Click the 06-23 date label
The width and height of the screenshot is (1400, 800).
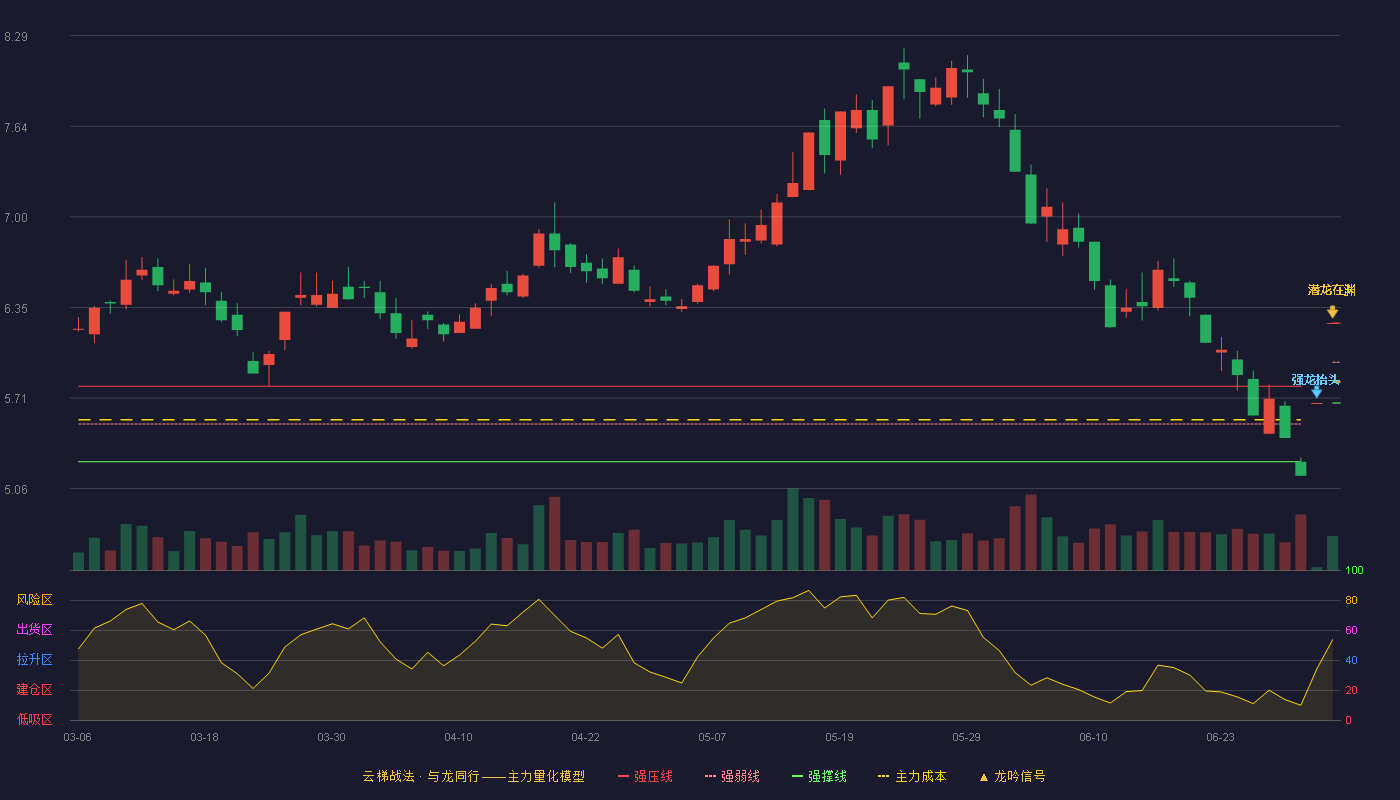pos(1220,737)
